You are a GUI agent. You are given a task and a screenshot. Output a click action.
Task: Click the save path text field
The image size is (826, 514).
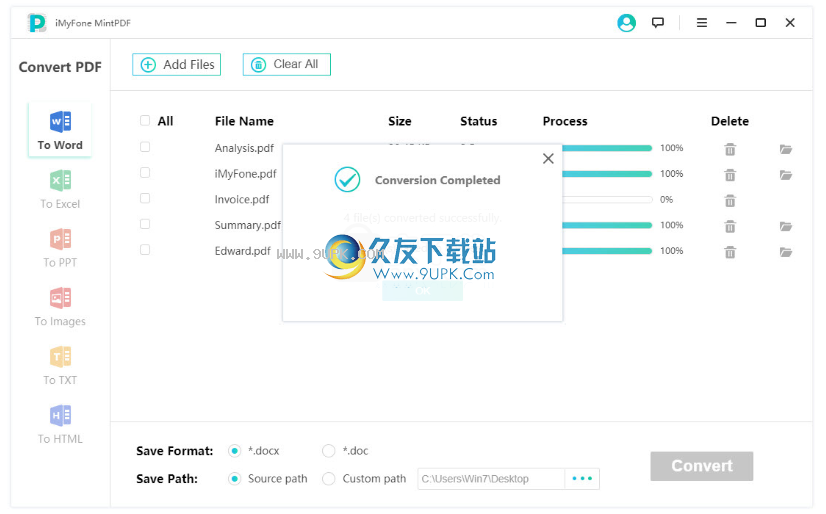point(491,479)
